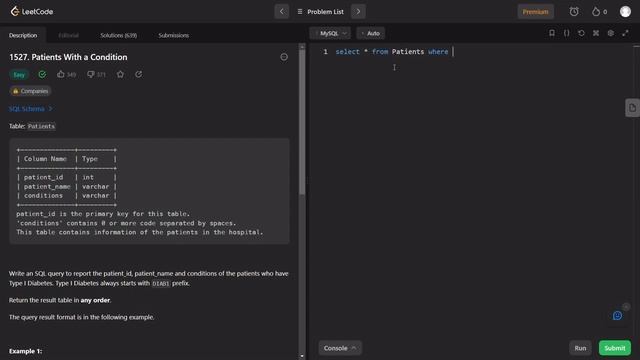Click the bookmark icon in editor toolbar

[x=552, y=33]
